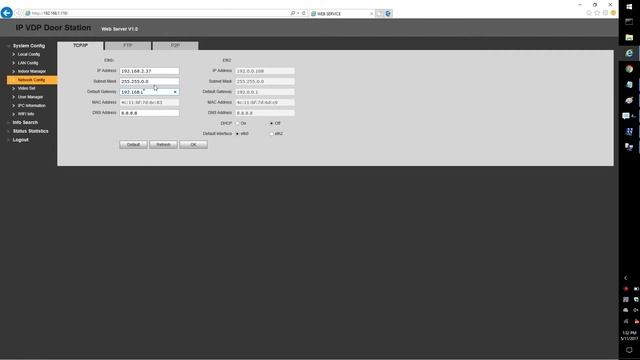Image resolution: width=640 pixels, height=360 pixels.
Task: Switch to the P2P tab
Action: coord(175,45)
